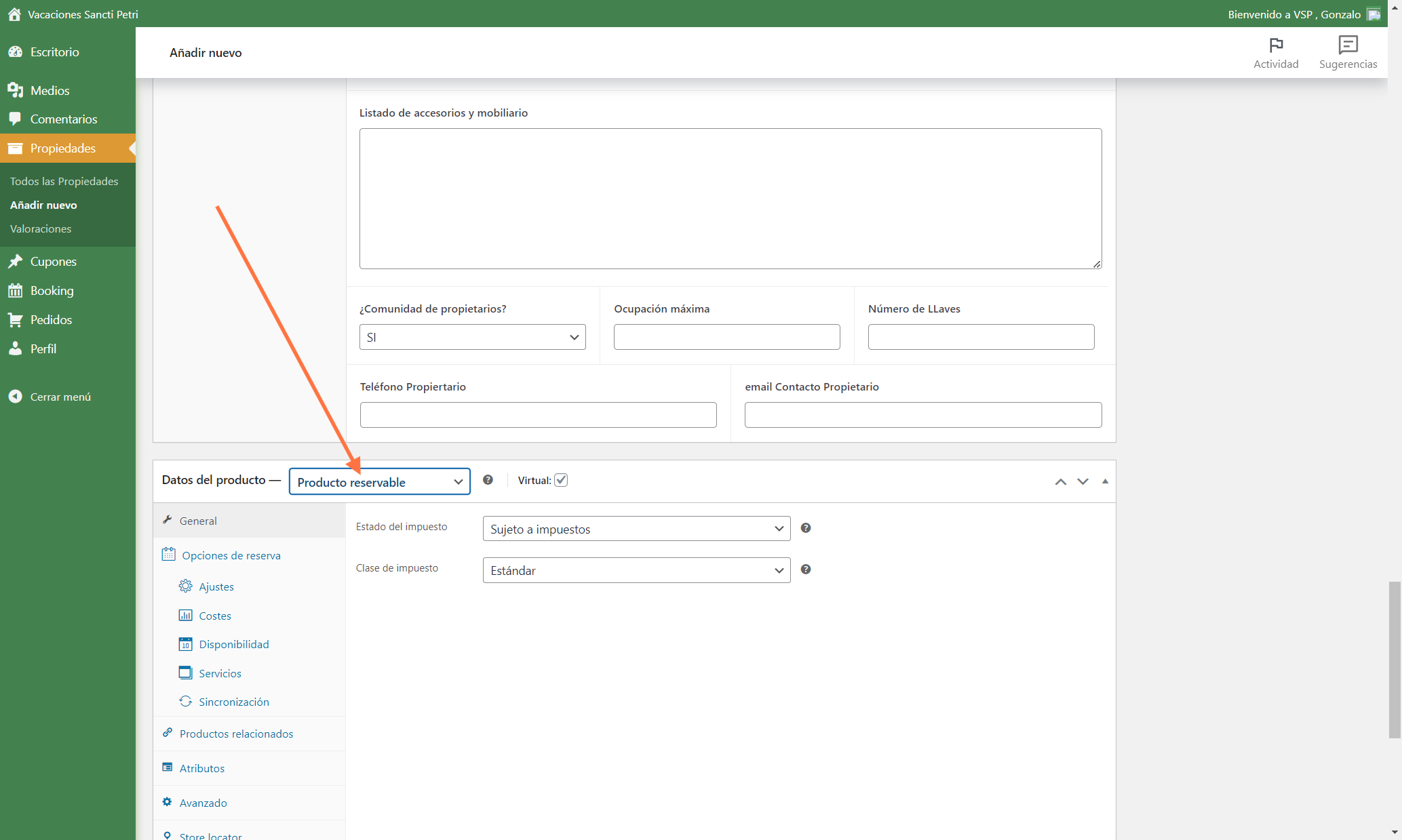Click the page vertical scrollbar thumb
The height and width of the screenshot is (840, 1402).
[x=1395, y=659]
